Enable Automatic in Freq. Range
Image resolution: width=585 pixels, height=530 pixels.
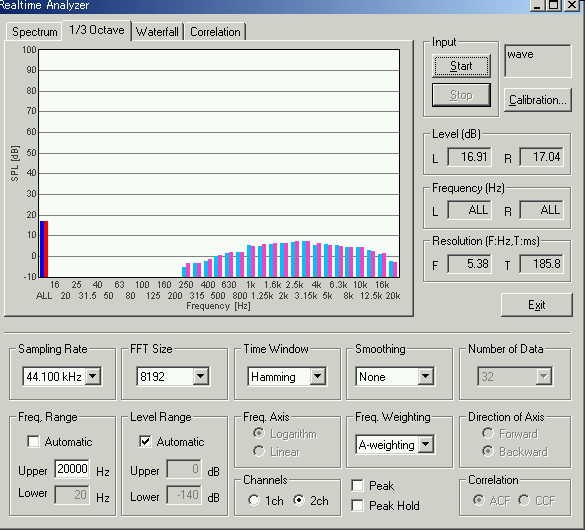click(33, 442)
